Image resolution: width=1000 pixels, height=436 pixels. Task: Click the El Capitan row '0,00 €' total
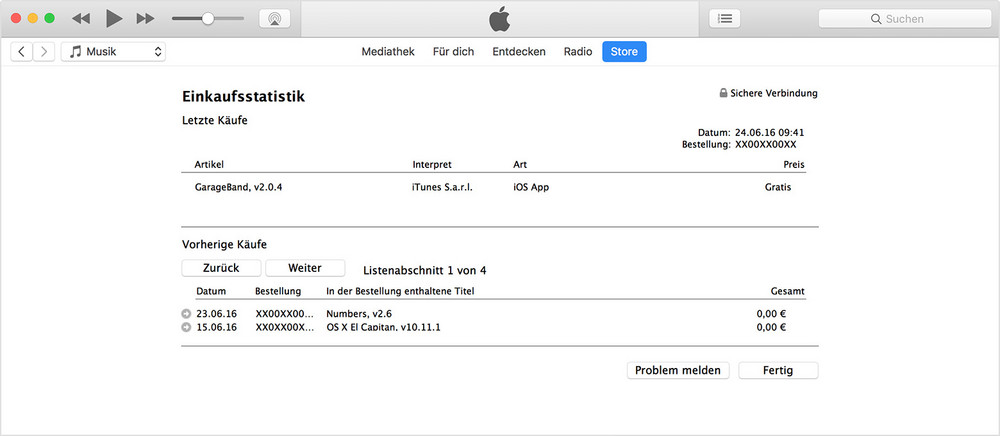(x=771, y=327)
